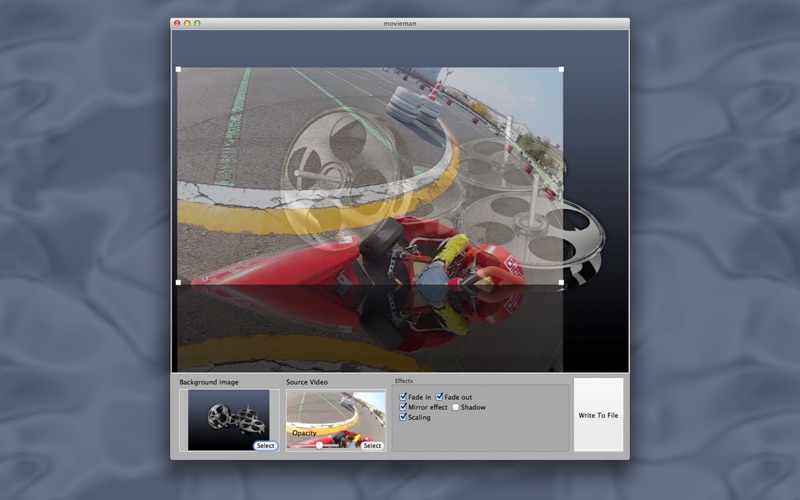Image resolution: width=800 pixels, height=500 pixels.
Task: Click the Opacity label text
Action: 305,433
